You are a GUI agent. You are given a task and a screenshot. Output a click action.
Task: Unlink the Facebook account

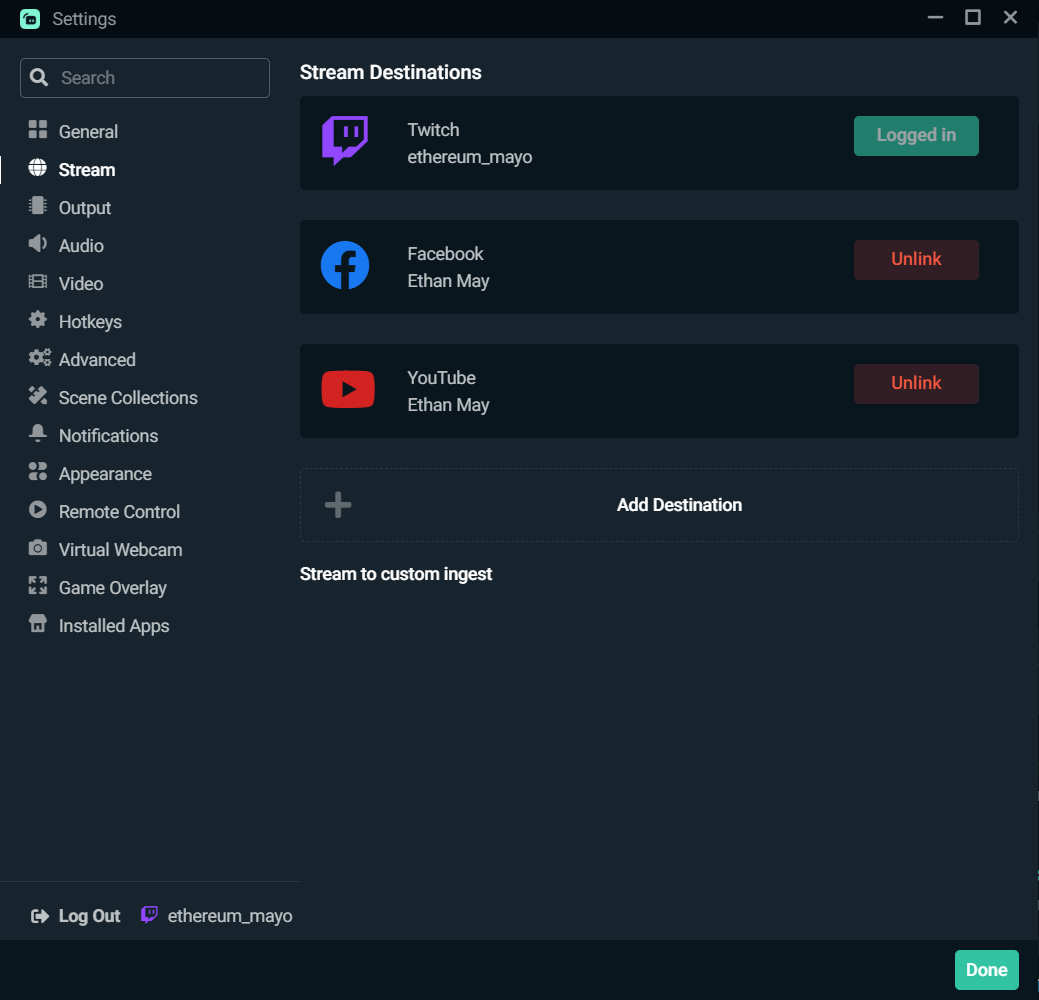(x=916, y=260)
